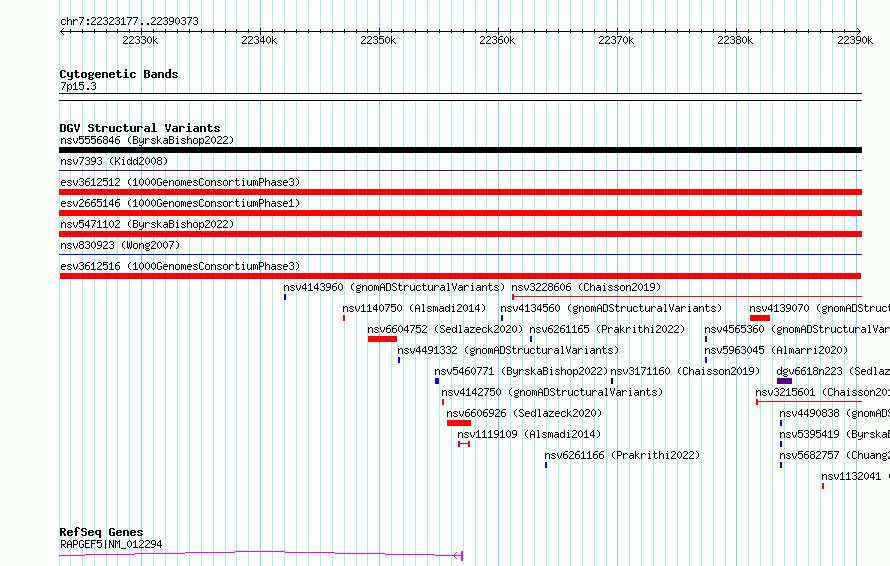
Task: Click the nsv1119109 red bracket marker
Action: click(x=464, y=444)
